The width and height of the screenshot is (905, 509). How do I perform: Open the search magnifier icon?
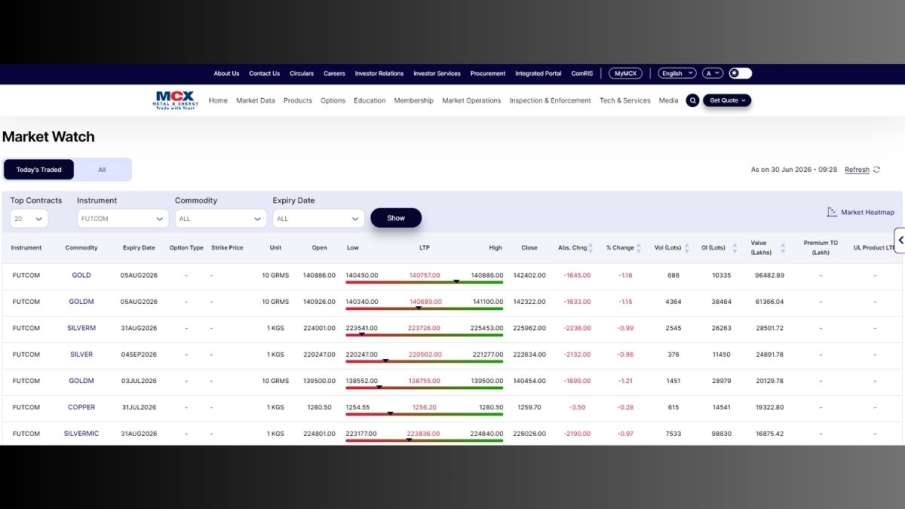(x=693, y=100)
